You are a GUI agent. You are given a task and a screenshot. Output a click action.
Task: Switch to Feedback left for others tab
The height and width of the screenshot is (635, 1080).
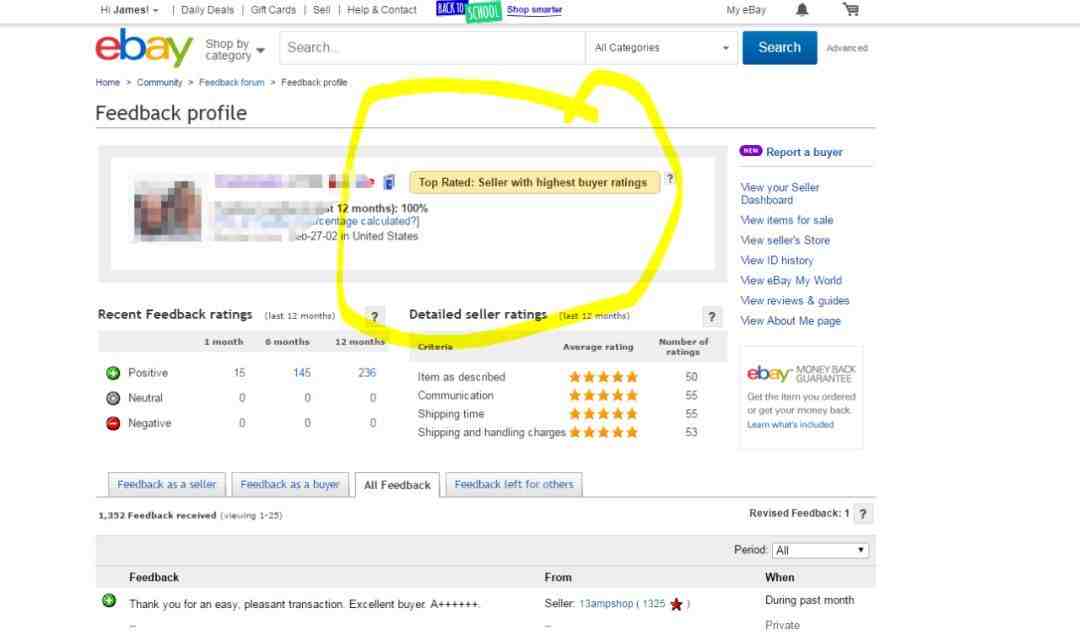pos(514,484)
